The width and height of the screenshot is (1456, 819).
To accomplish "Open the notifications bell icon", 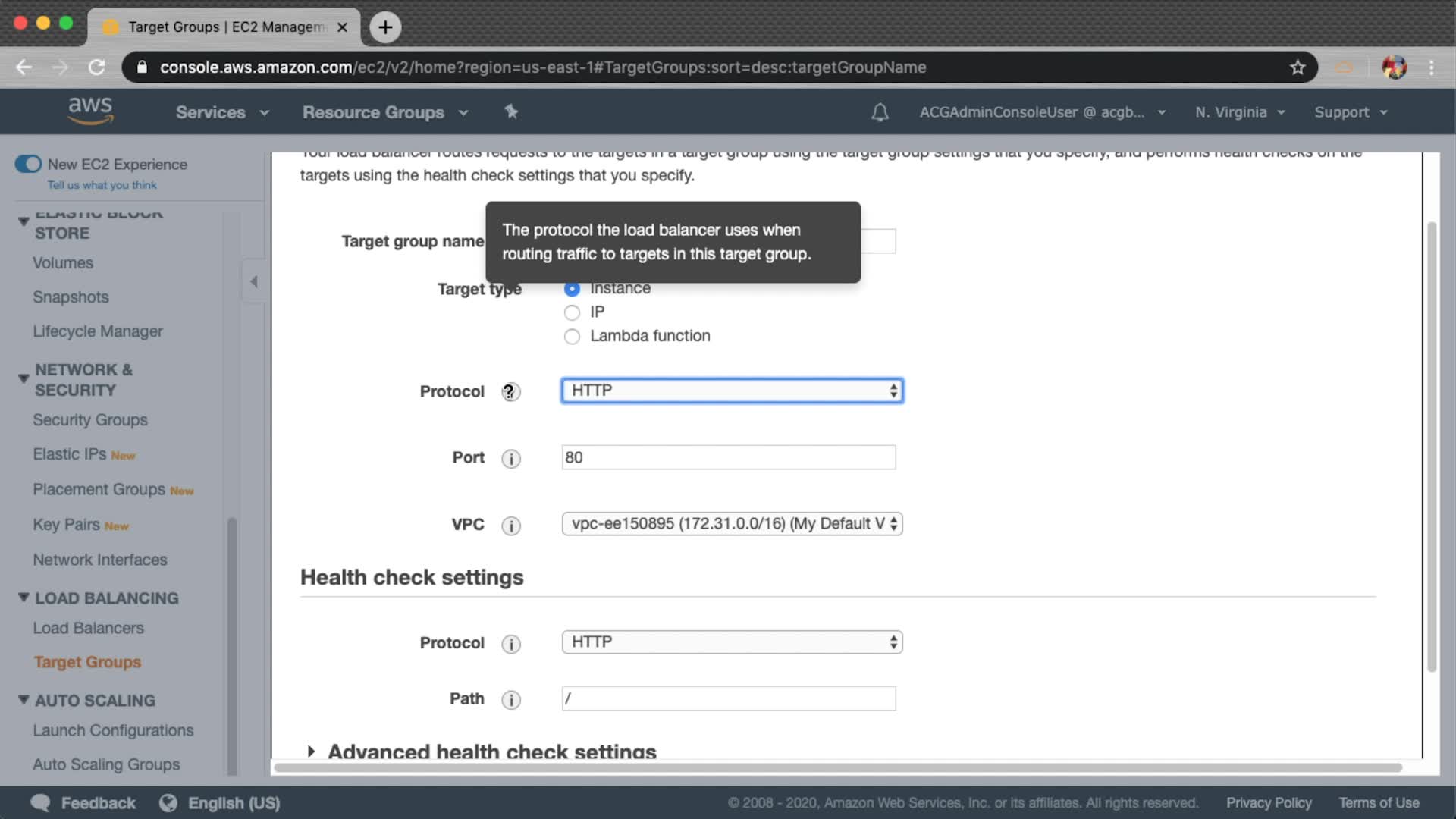I will pos(880,112).
